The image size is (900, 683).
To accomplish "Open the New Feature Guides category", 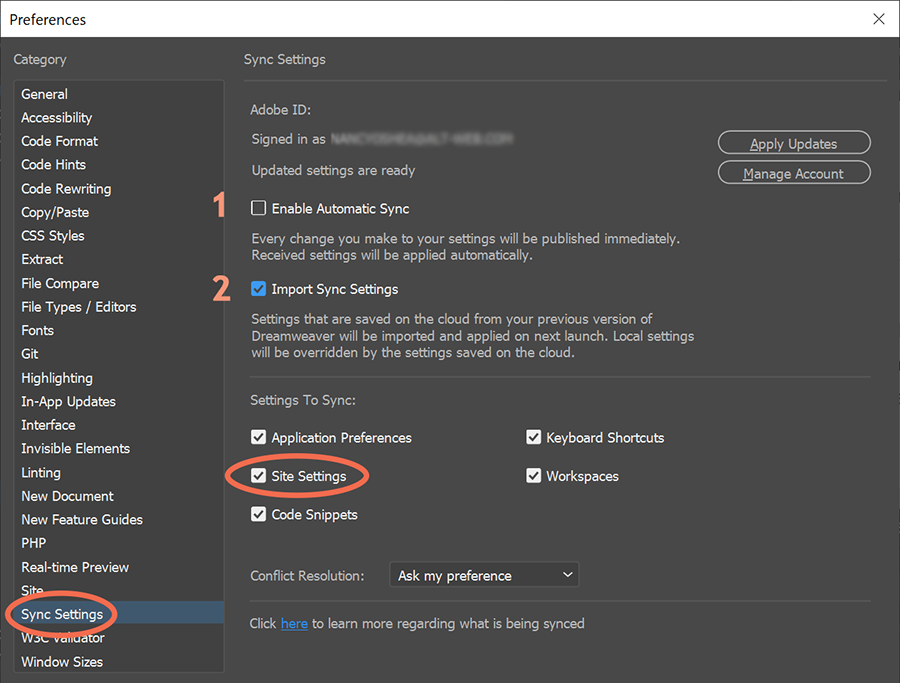I will point(119,520).
